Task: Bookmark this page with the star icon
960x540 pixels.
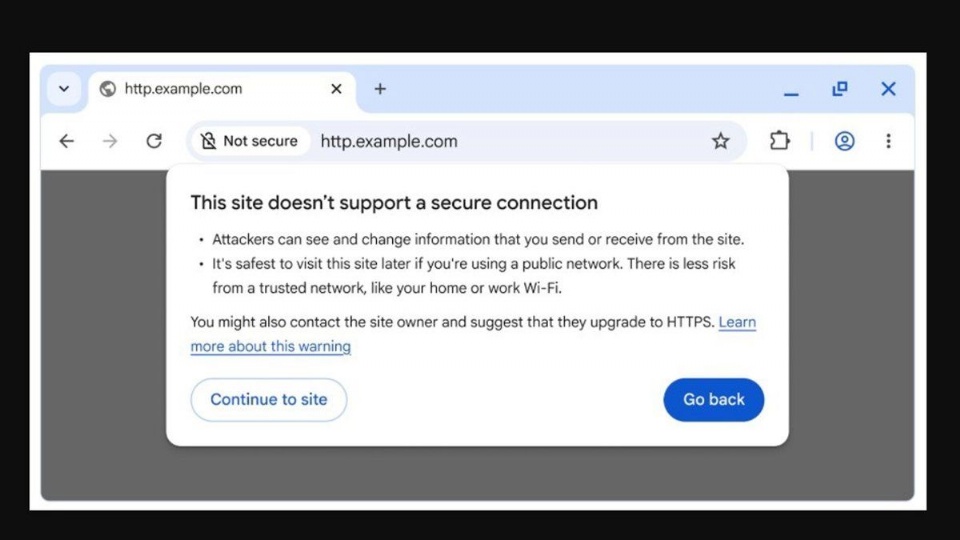Action: click(720, 141)
